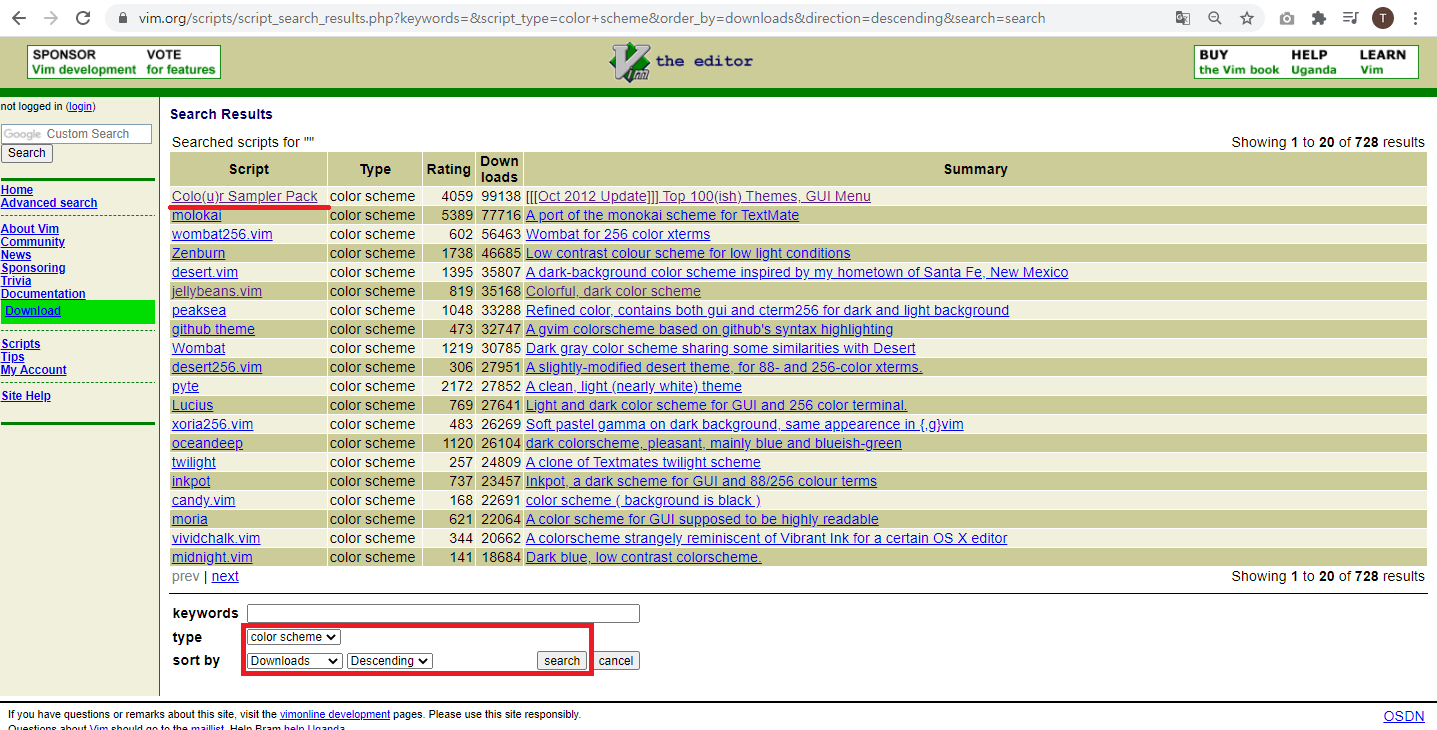1437x730 pixels.
Task: Open Scripts in the sidebar
Action: click(x=21, y=344)
